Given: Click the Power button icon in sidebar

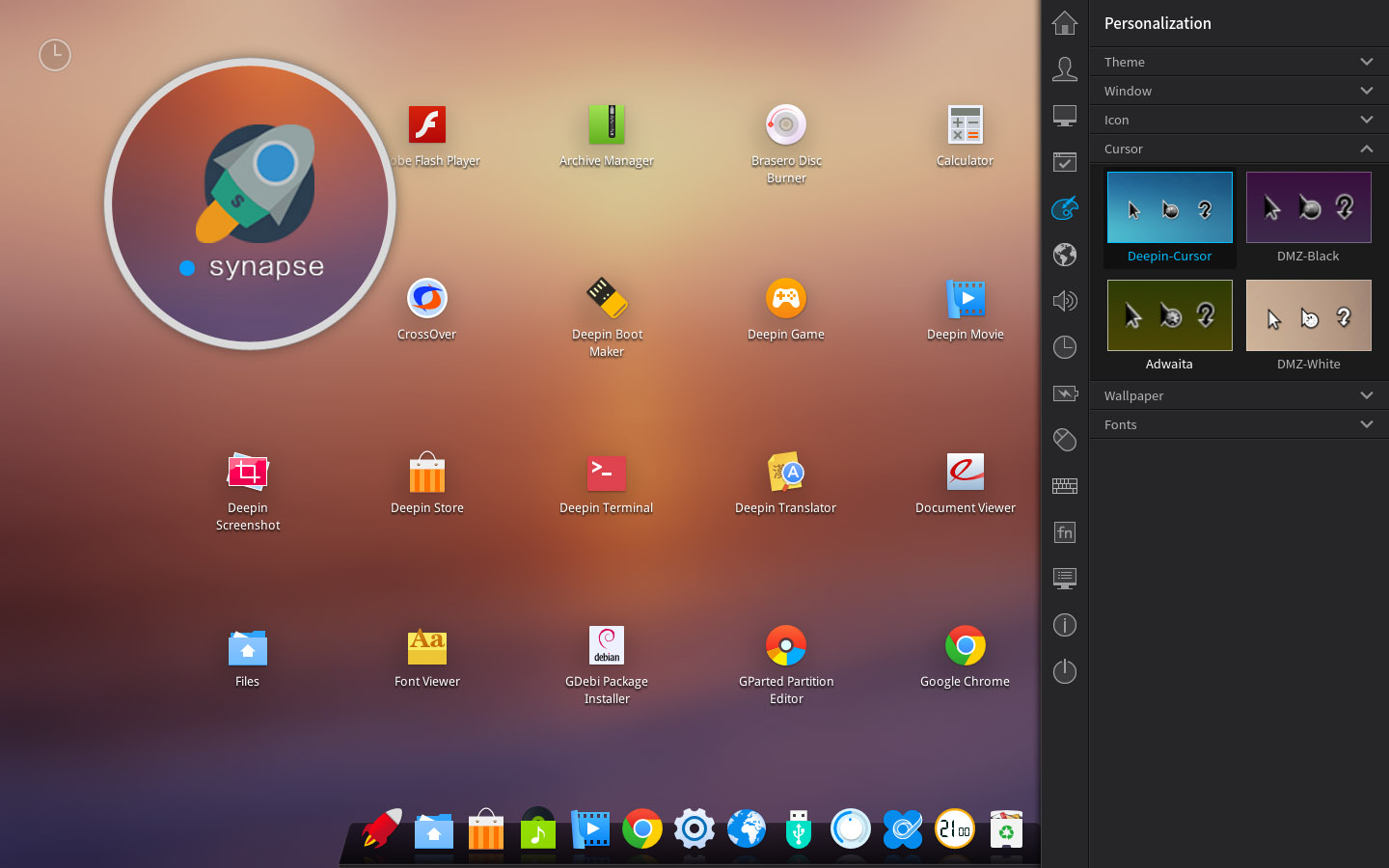Looking at the screenshot, I should click(x=1065, y=671).
